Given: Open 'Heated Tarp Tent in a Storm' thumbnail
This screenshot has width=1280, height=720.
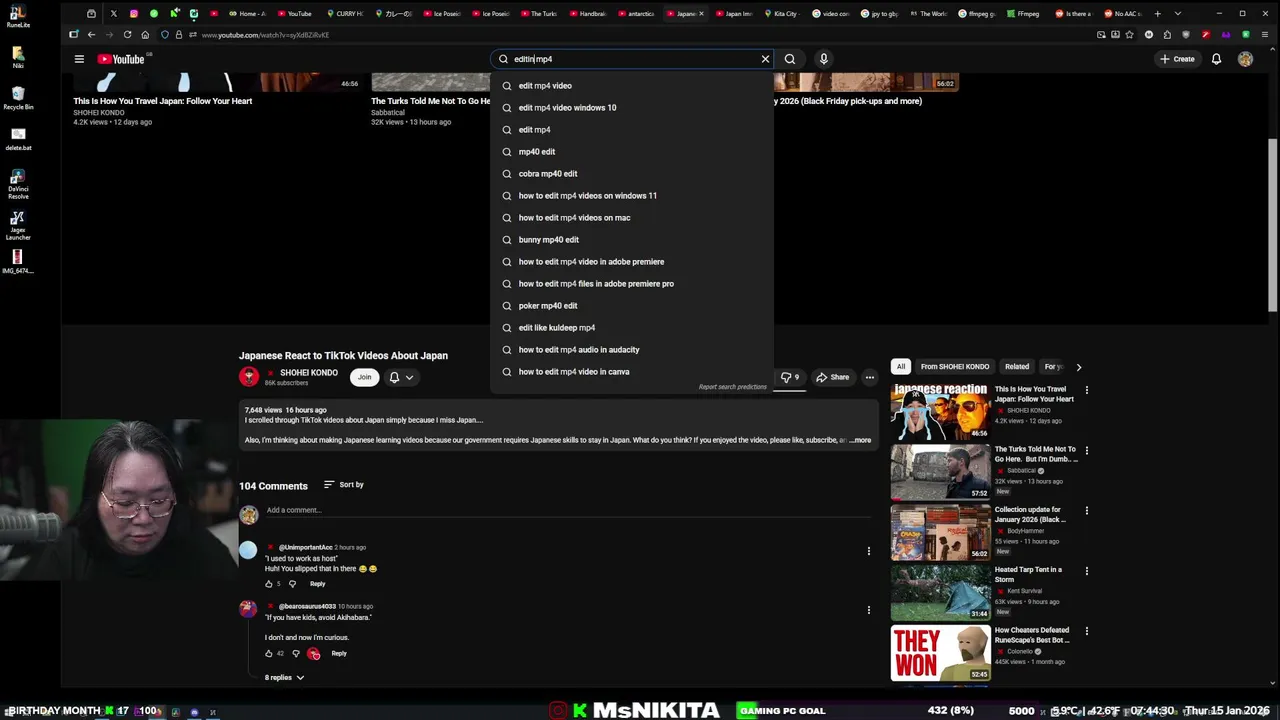Looking at the screenshot, I should coord(940,593).
